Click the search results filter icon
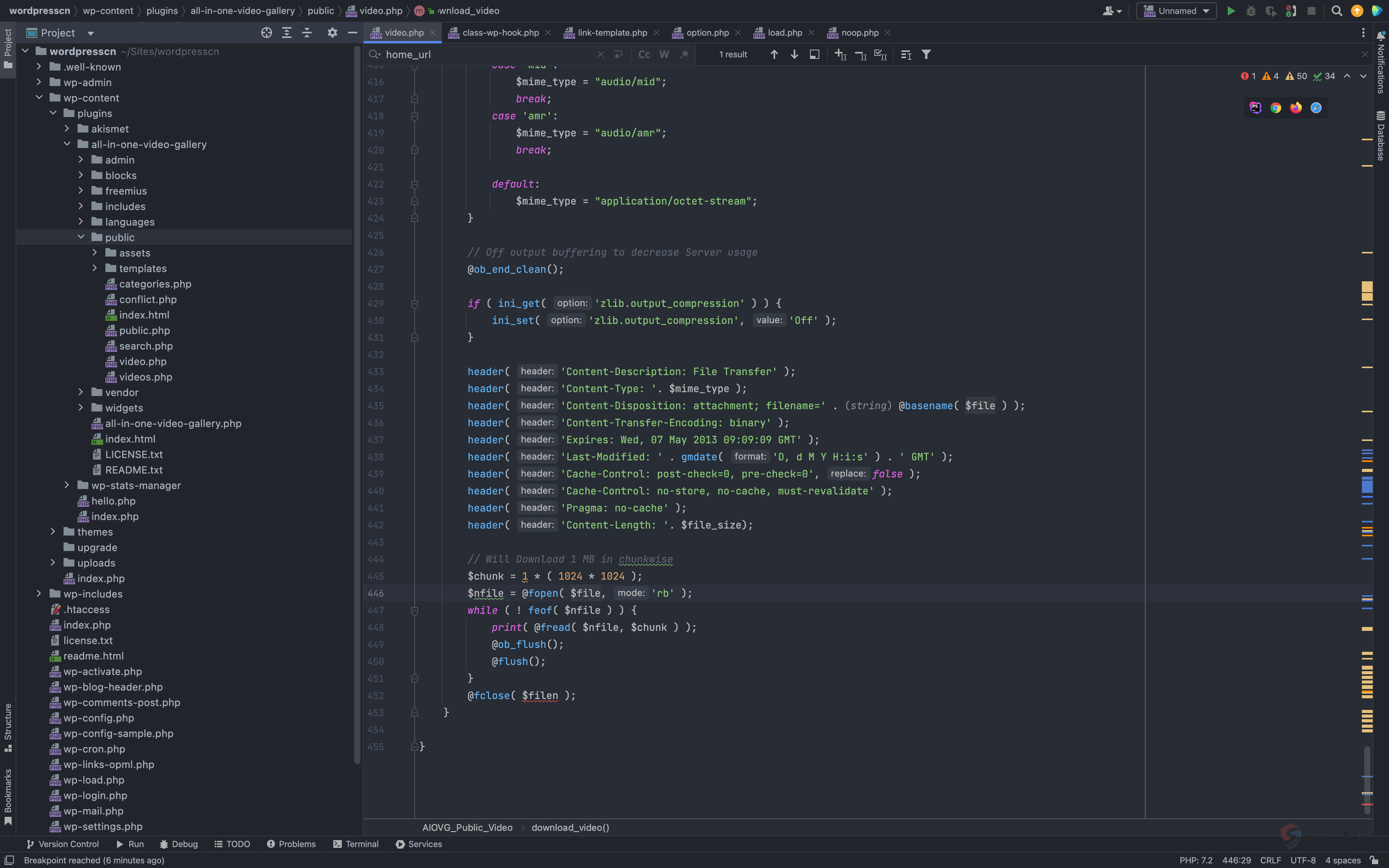Viewport: 1389px width, 868px height. click(926, 55)
